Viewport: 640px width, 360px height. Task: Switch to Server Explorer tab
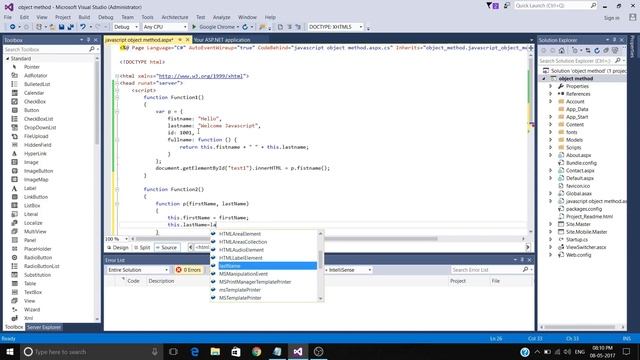pos(44,327)
